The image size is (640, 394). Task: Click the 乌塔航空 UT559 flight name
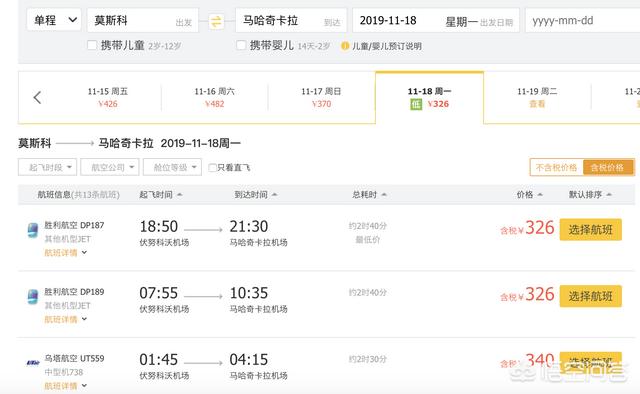click(x=74, y=358)
